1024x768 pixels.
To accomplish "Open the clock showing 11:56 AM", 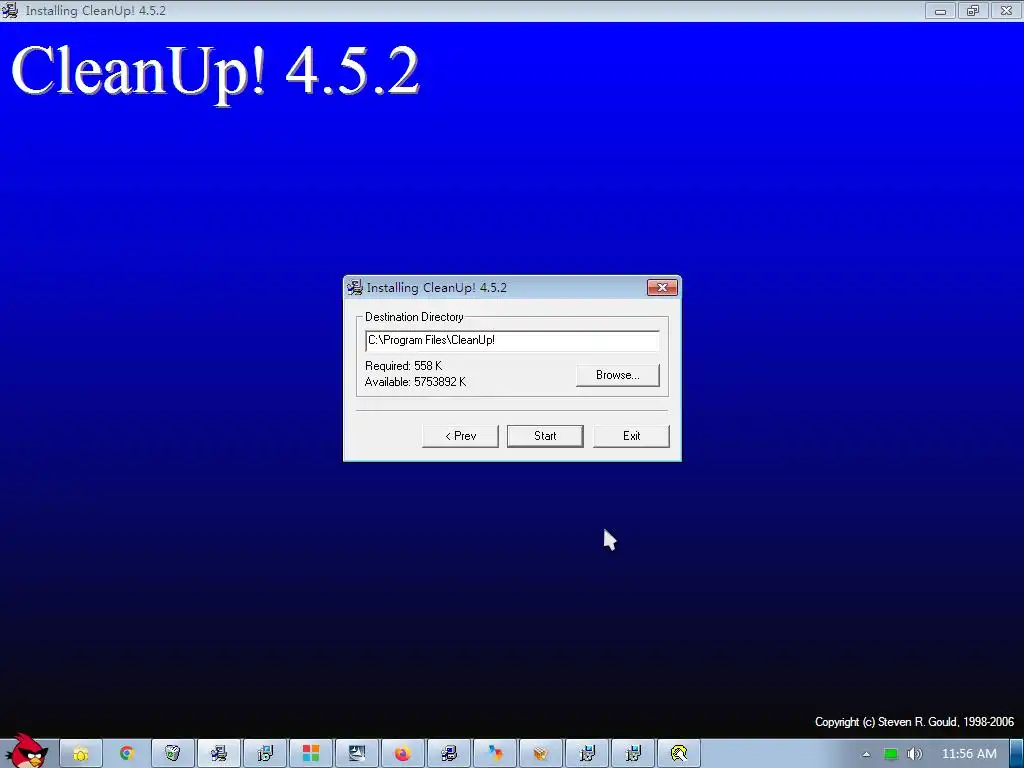I will (969, 754).
